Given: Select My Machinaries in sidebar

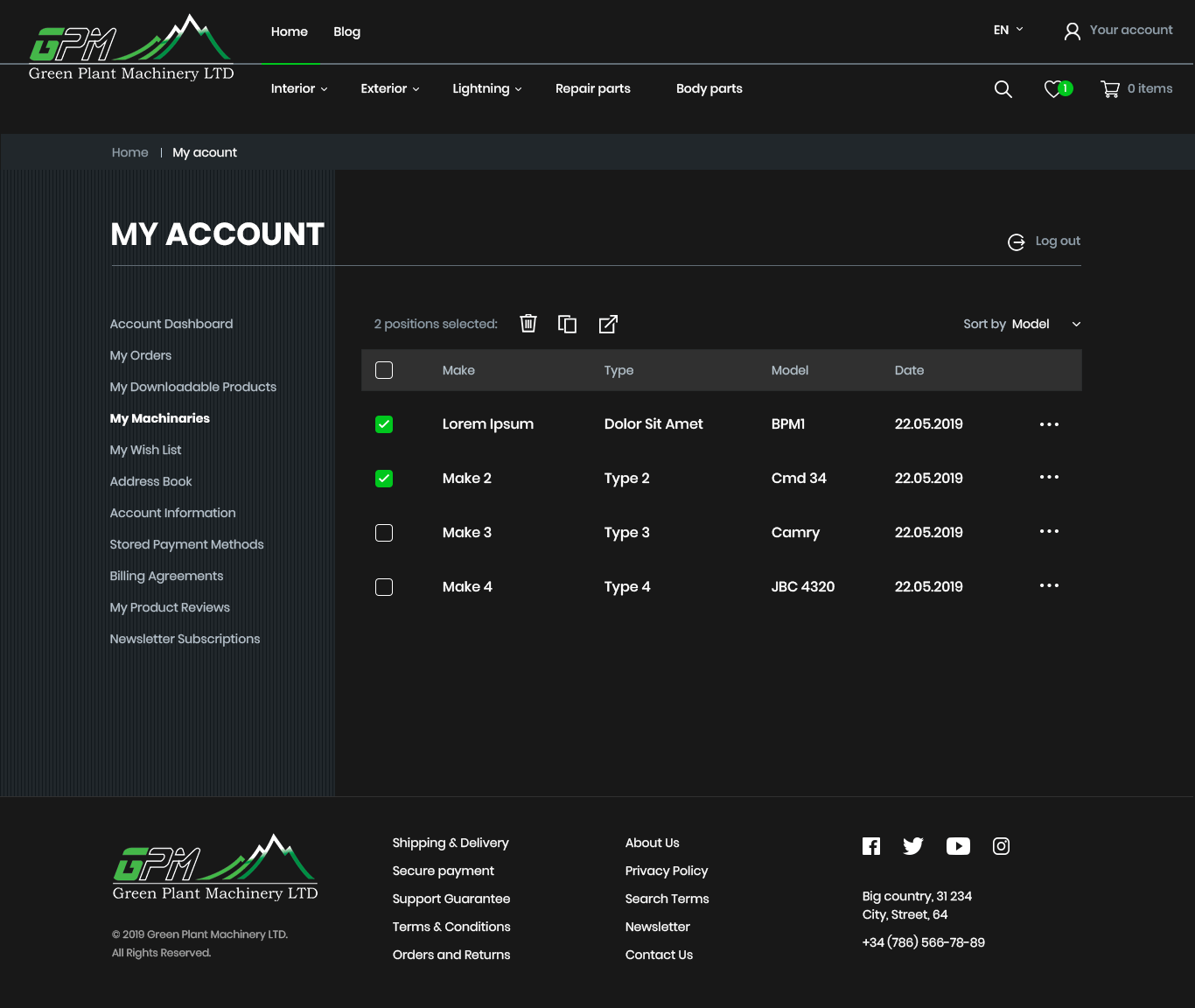Looking at the screenshot, I should click(160, 418).
